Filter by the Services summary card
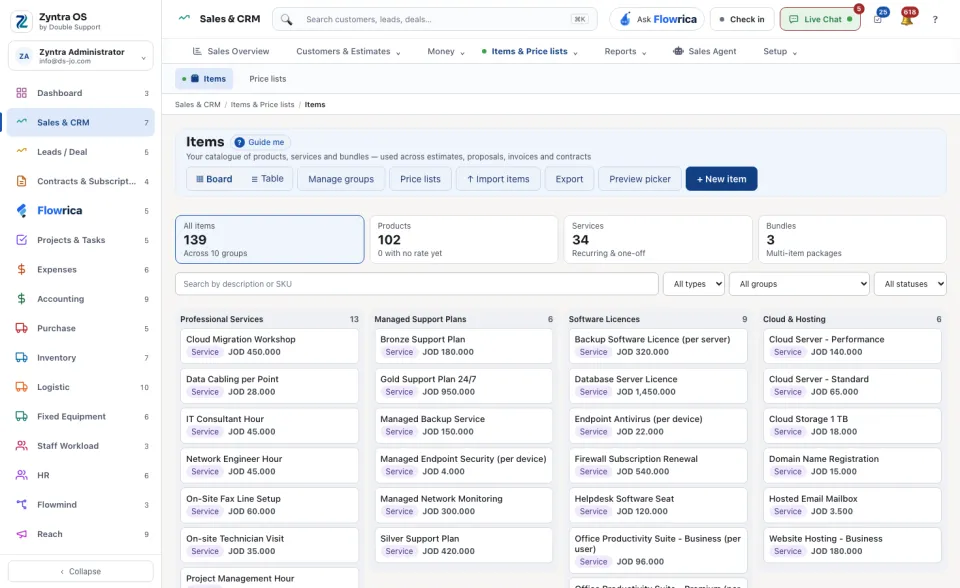This screenshot has width=960, height=588. [x=658, y=239]
